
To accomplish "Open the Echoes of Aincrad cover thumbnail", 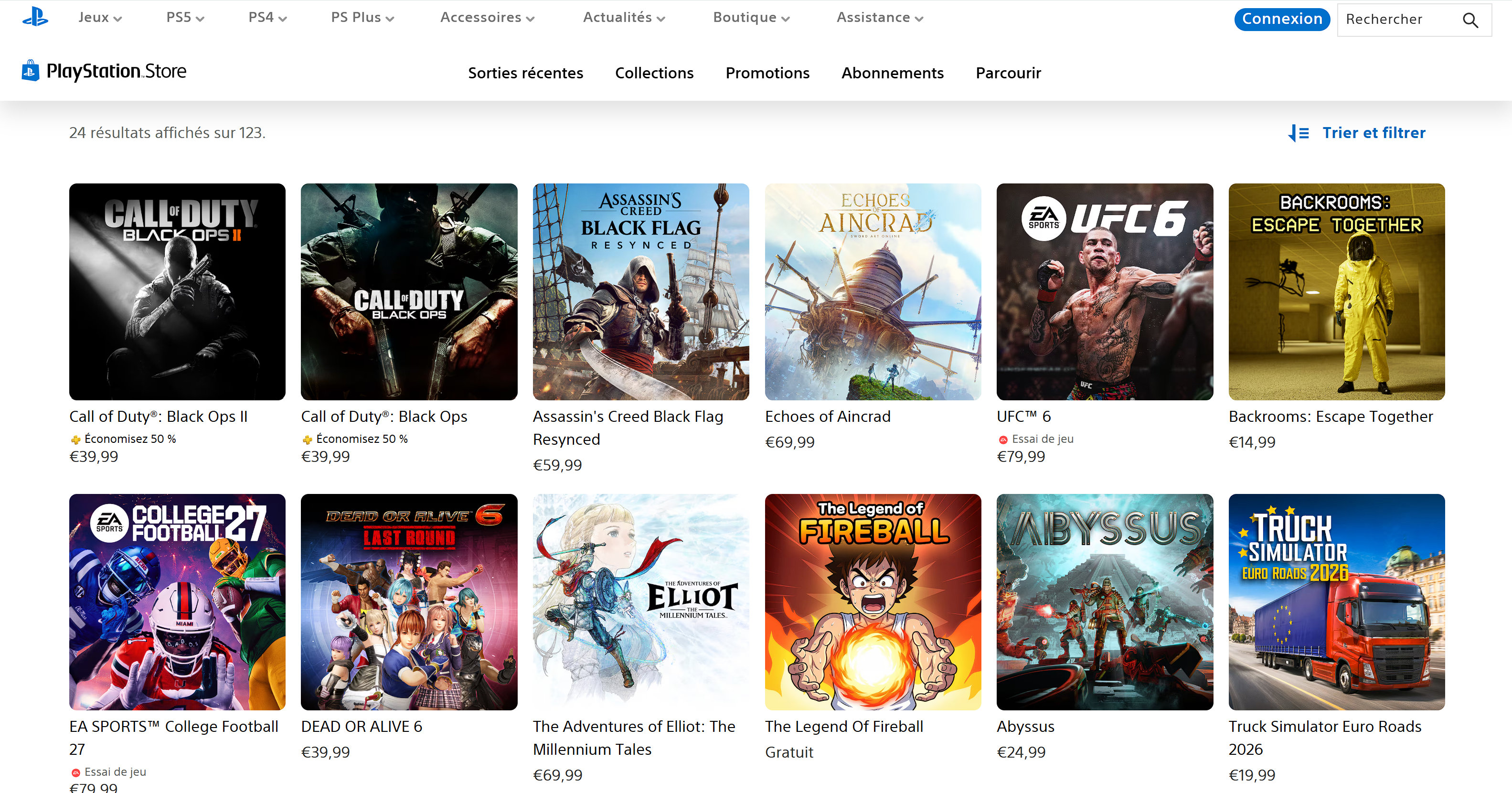I will point(873,292).
